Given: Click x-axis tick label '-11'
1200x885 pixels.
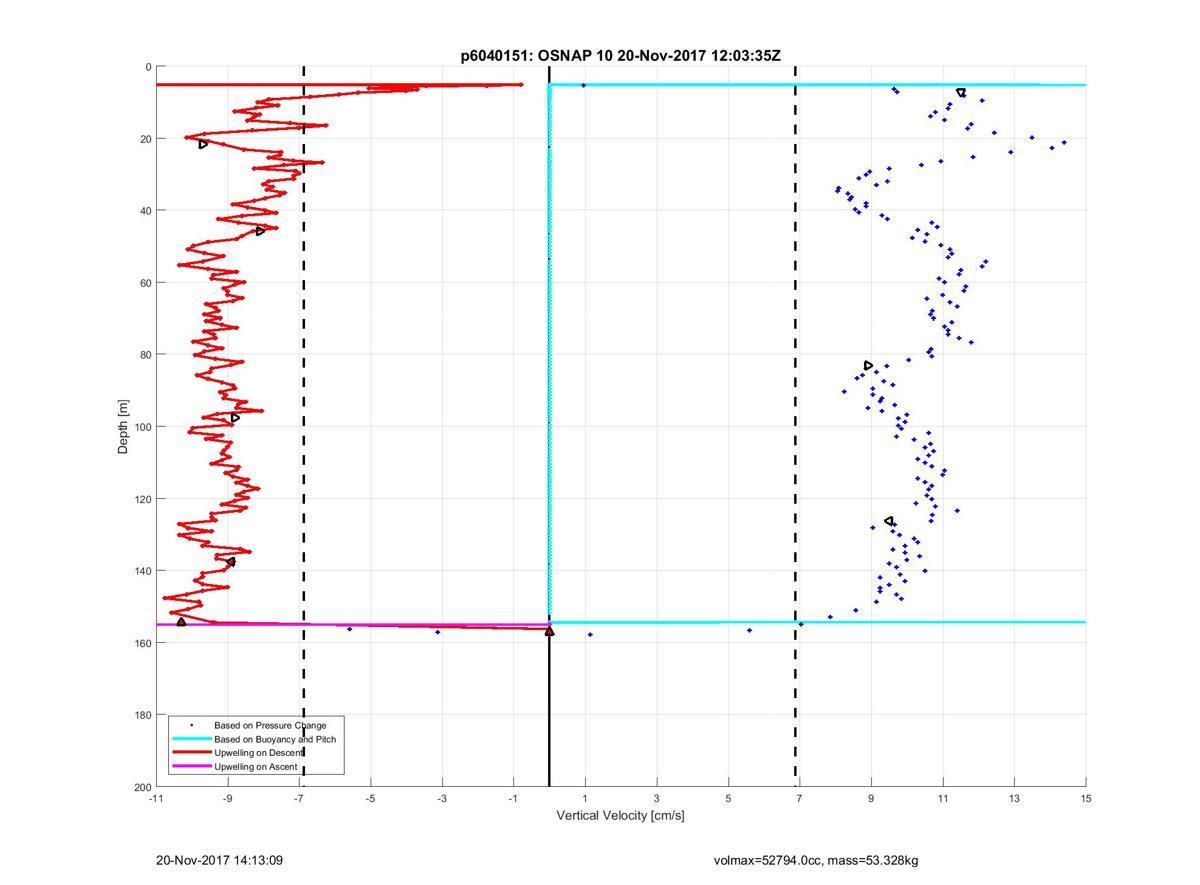Looking at the screenshot, I should pos(155,798).
